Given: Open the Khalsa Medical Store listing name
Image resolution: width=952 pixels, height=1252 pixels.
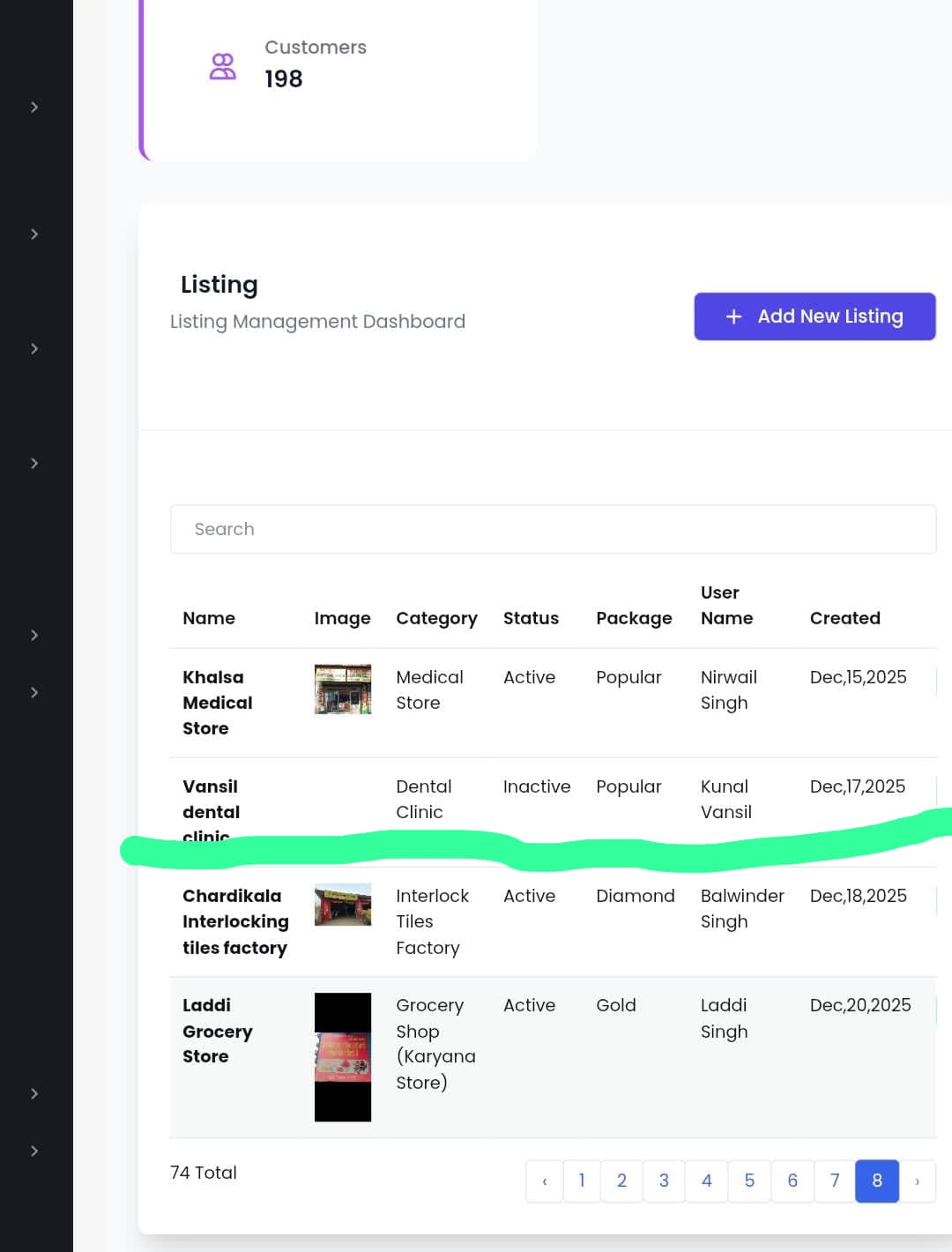Looking at the screenshot, I should point(217,703).
